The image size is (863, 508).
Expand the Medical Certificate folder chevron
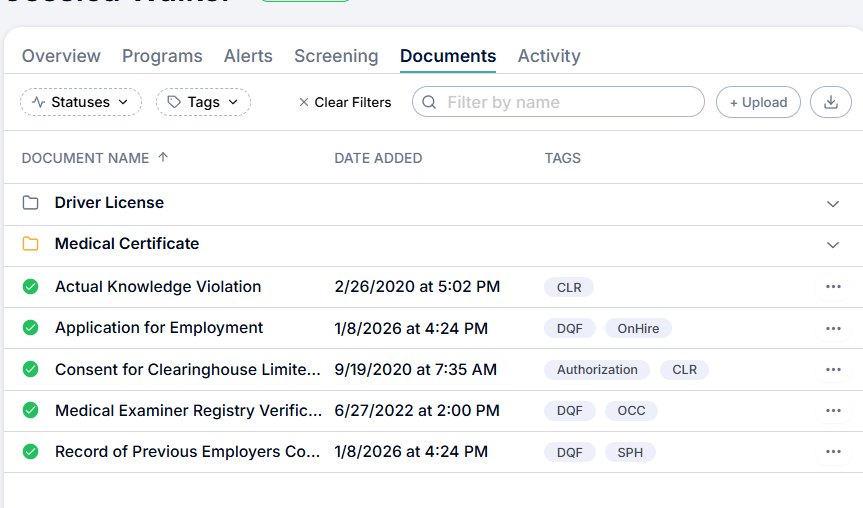[833, 245]
